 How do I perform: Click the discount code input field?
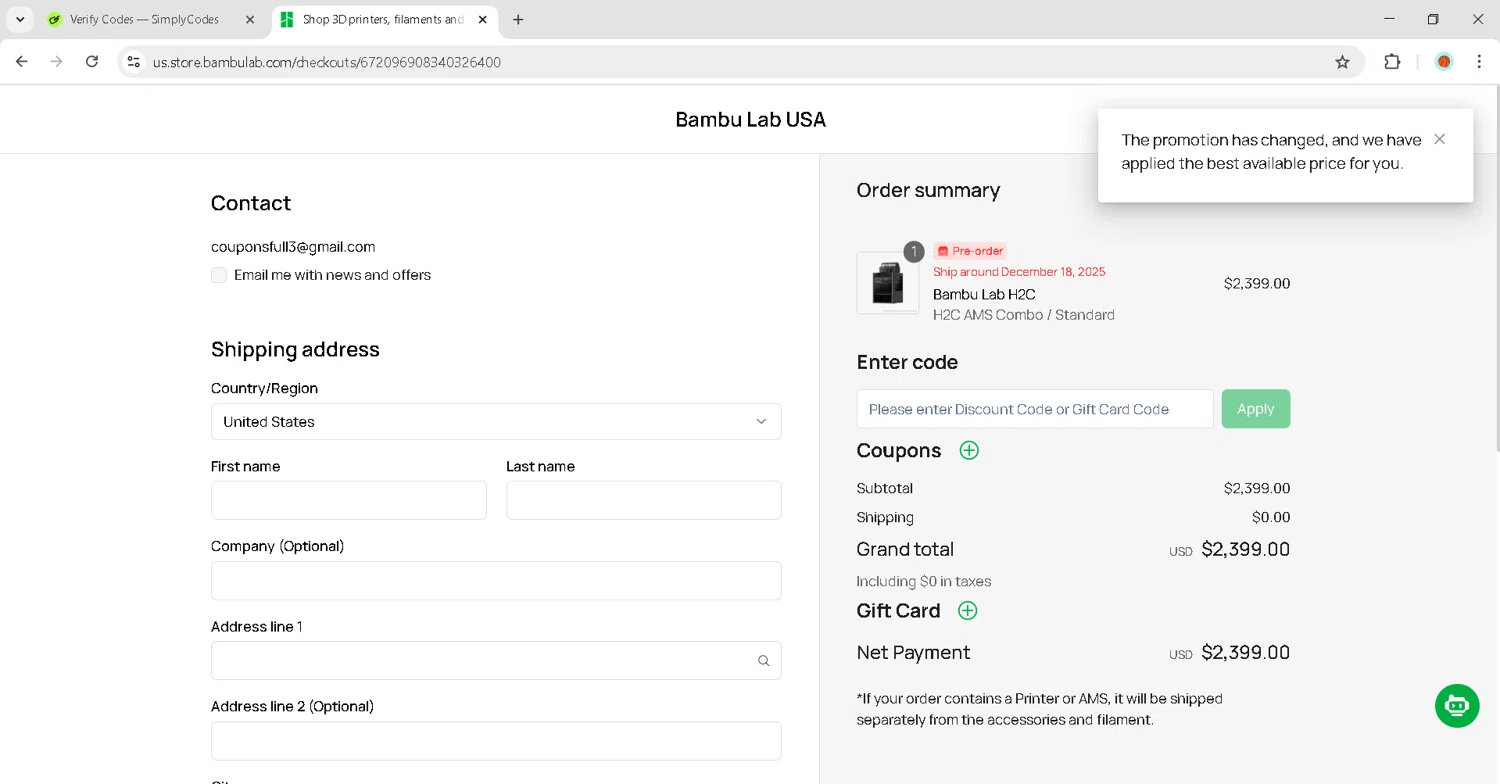coord(1035,409)
